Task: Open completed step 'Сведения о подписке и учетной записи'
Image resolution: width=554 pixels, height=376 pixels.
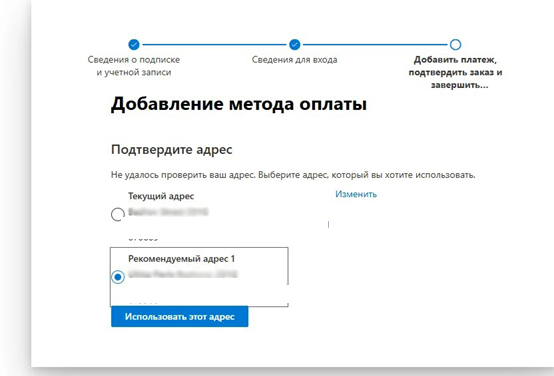Action: [134, 45]
